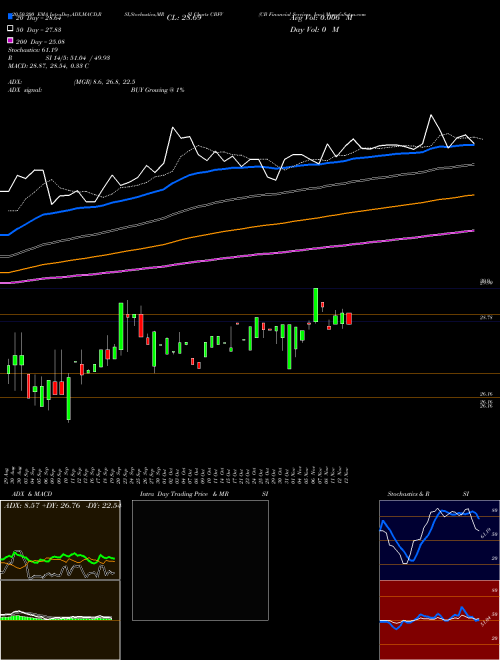Click the 'SI 14/3: 51.04 / 49.93' value
Screen dimensions: 500x660
[x=78, y=58]
